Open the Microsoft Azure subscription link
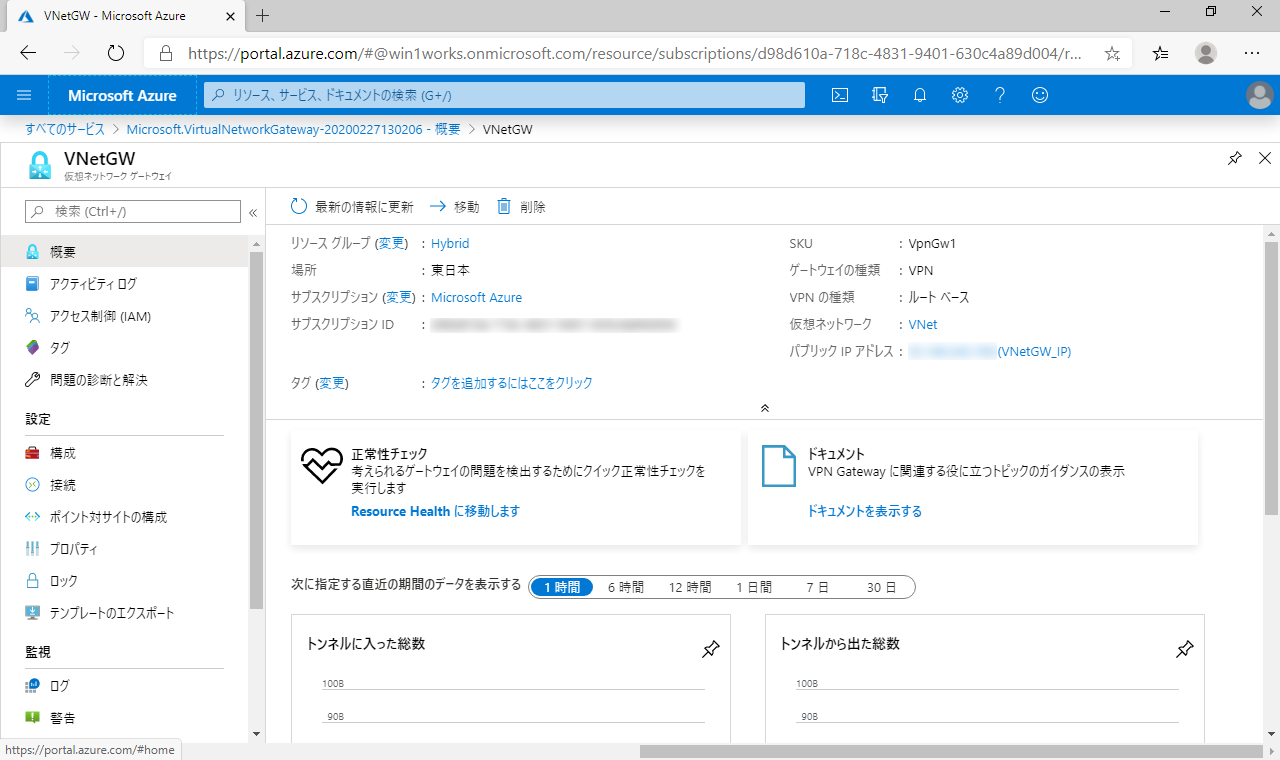 (x=476, y=297)
